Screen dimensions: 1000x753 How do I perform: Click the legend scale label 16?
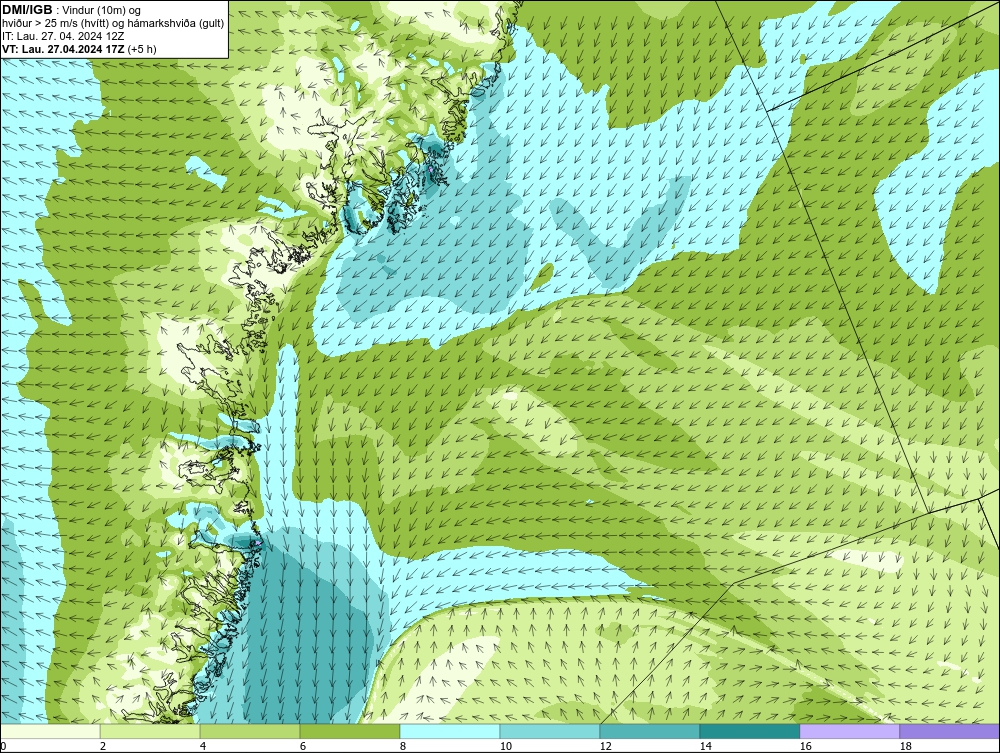[805, 746]
